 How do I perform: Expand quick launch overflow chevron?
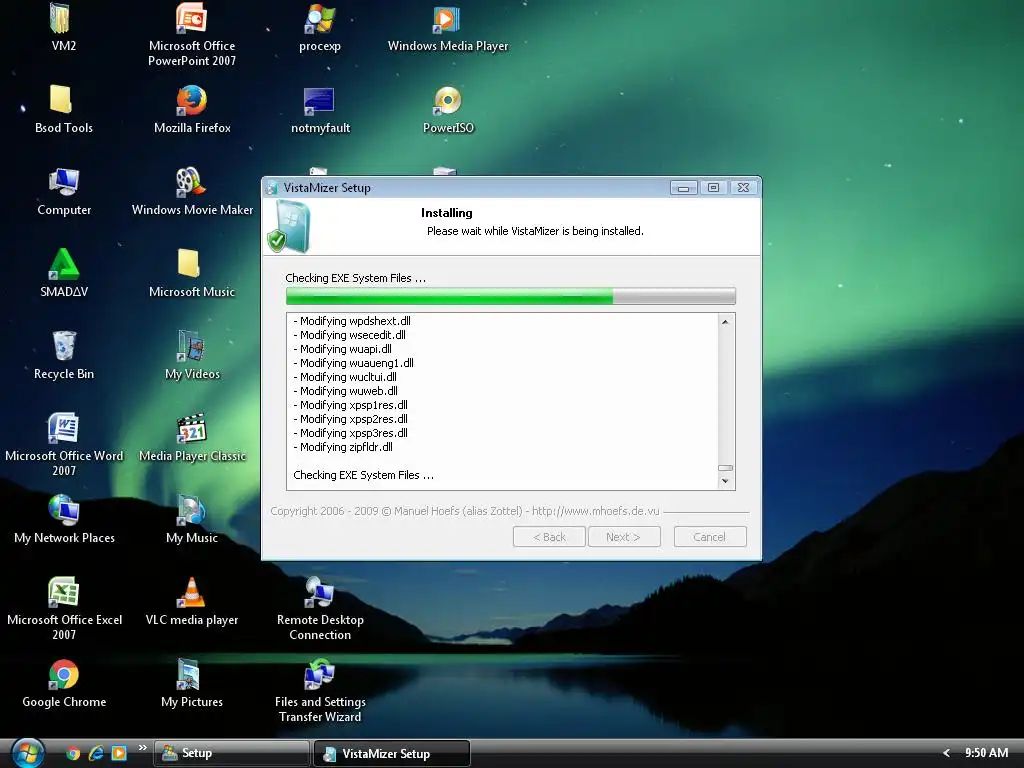(x=142, y=748)
